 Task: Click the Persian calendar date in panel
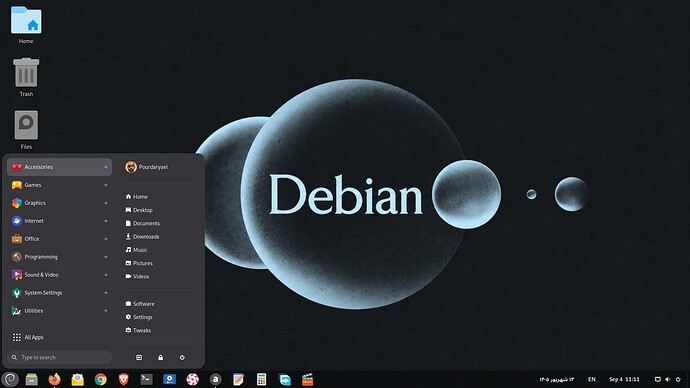[x=557, y=379]
